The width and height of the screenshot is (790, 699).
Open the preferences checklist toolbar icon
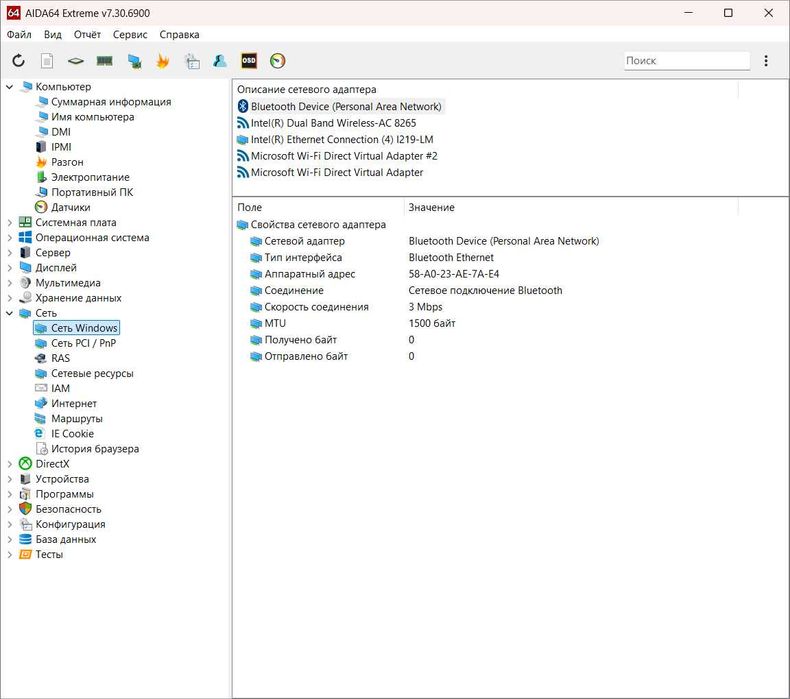tap(192, 61)
